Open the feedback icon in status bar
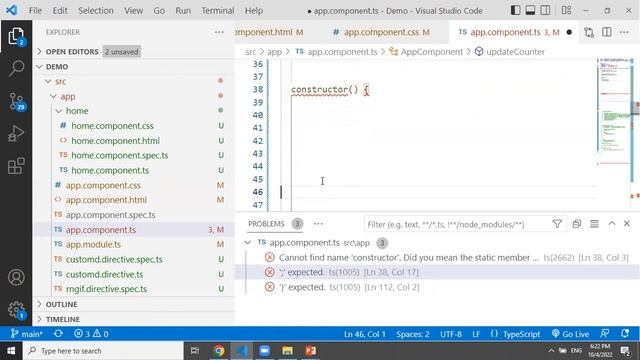640x360 pixels. click(604, 334)
